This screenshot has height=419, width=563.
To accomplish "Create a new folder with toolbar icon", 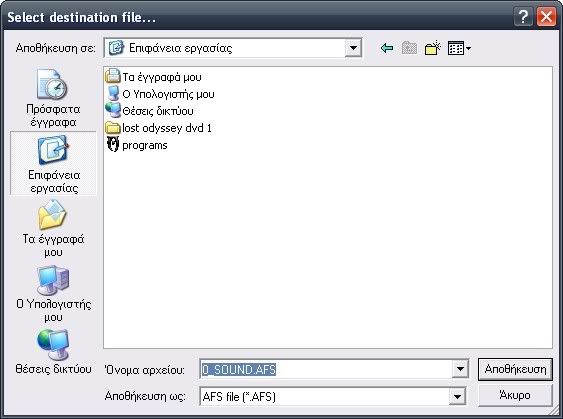I will tap(432, 48).
